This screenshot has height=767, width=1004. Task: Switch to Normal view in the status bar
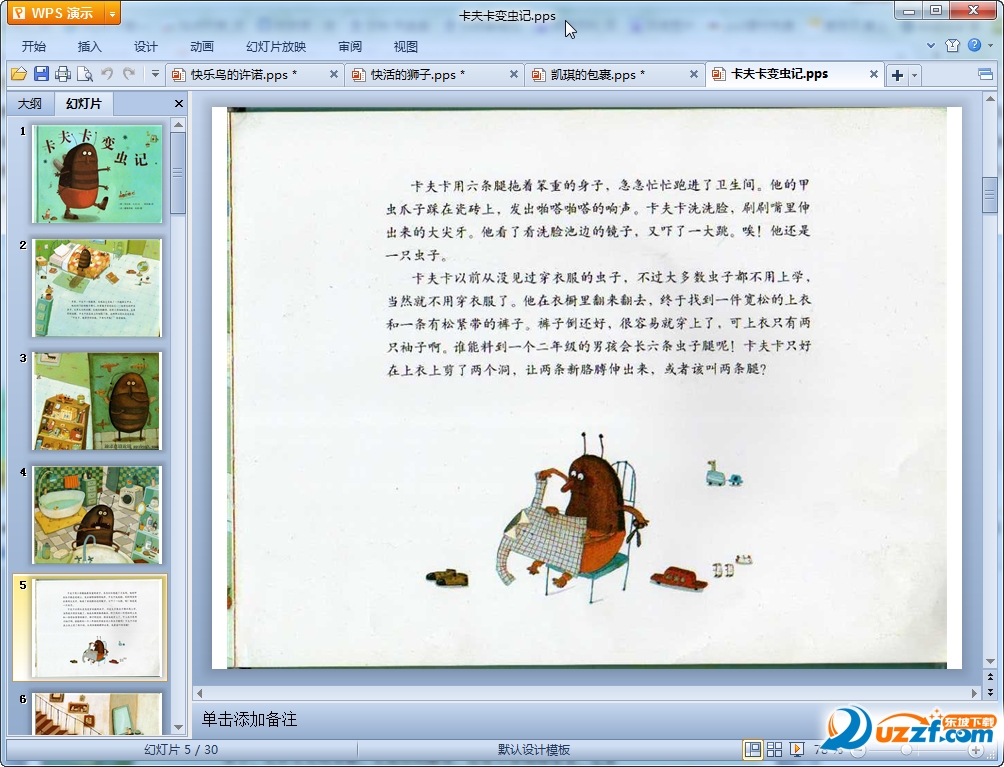(752, 749)
